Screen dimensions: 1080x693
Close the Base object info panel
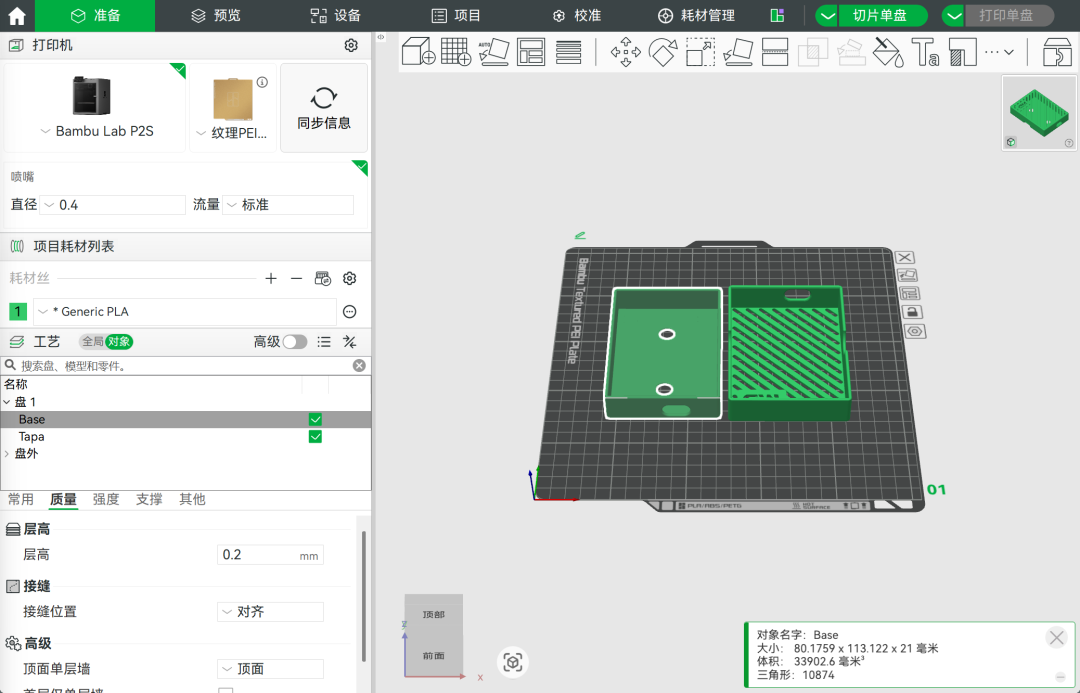[x=1057, y=637]
